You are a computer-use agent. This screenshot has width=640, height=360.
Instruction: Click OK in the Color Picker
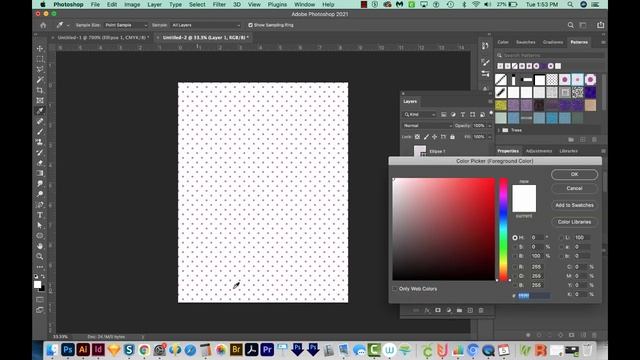574,174
